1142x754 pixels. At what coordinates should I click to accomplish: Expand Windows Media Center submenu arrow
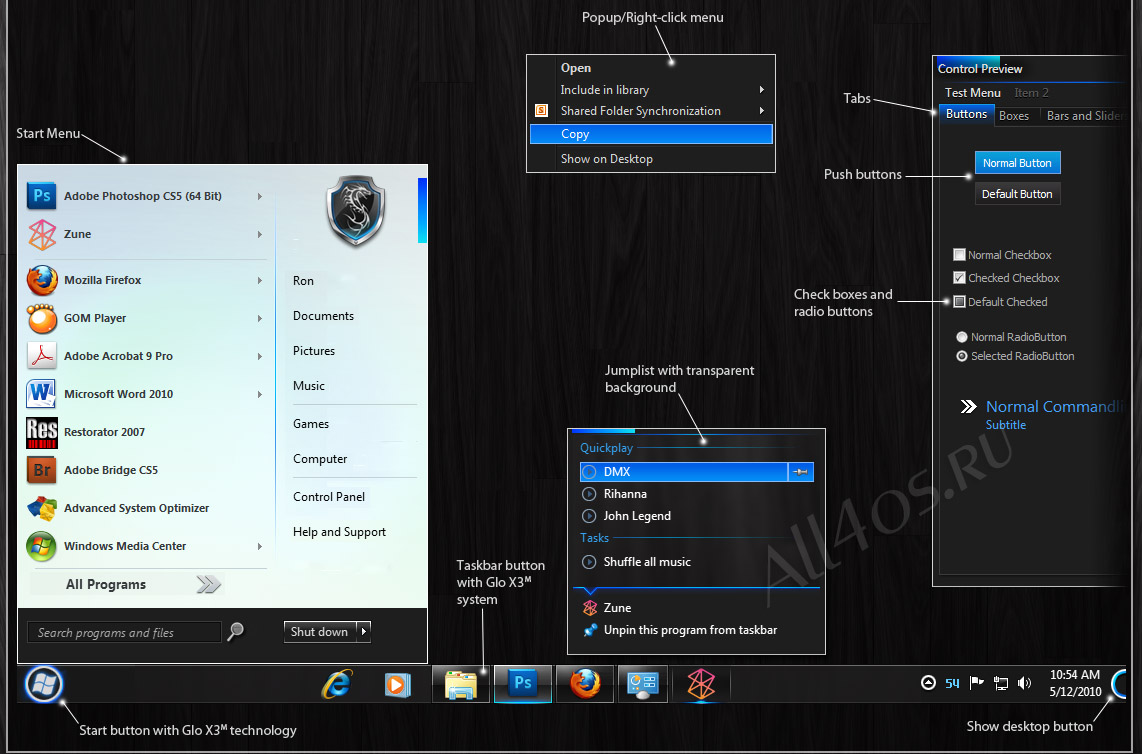259,546
